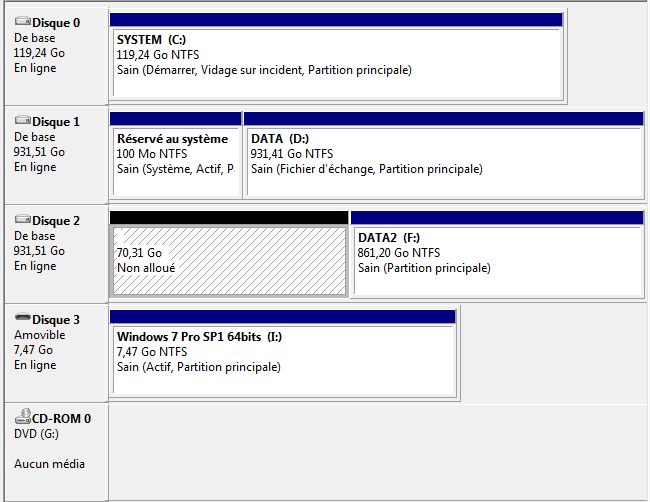This screenshot has height=502, width=650.
Task: Click the Disque 3 Amovible label
Action: pyautogui.click(x=40, y=335)
